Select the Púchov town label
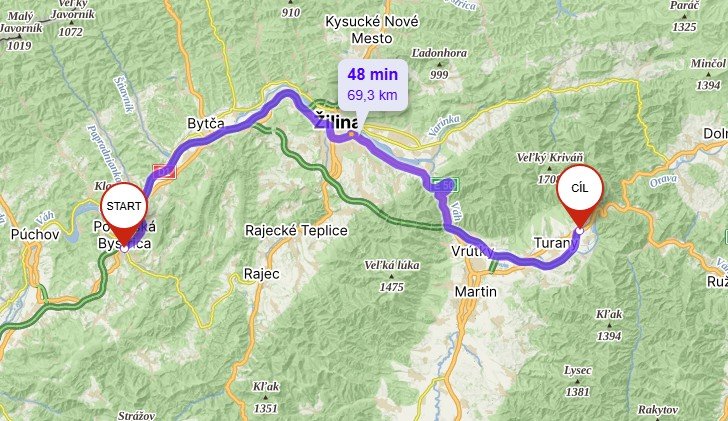The height and width of the screenshot is (421, 728). pos(35,234)
